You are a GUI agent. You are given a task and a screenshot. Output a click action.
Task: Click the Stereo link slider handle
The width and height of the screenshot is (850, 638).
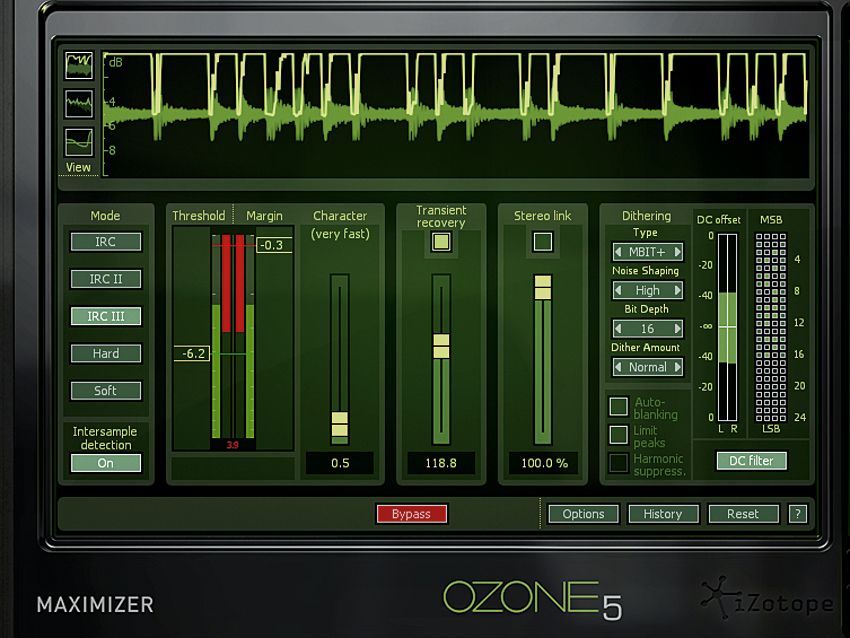pyautogui.click(x=543, y=287)
